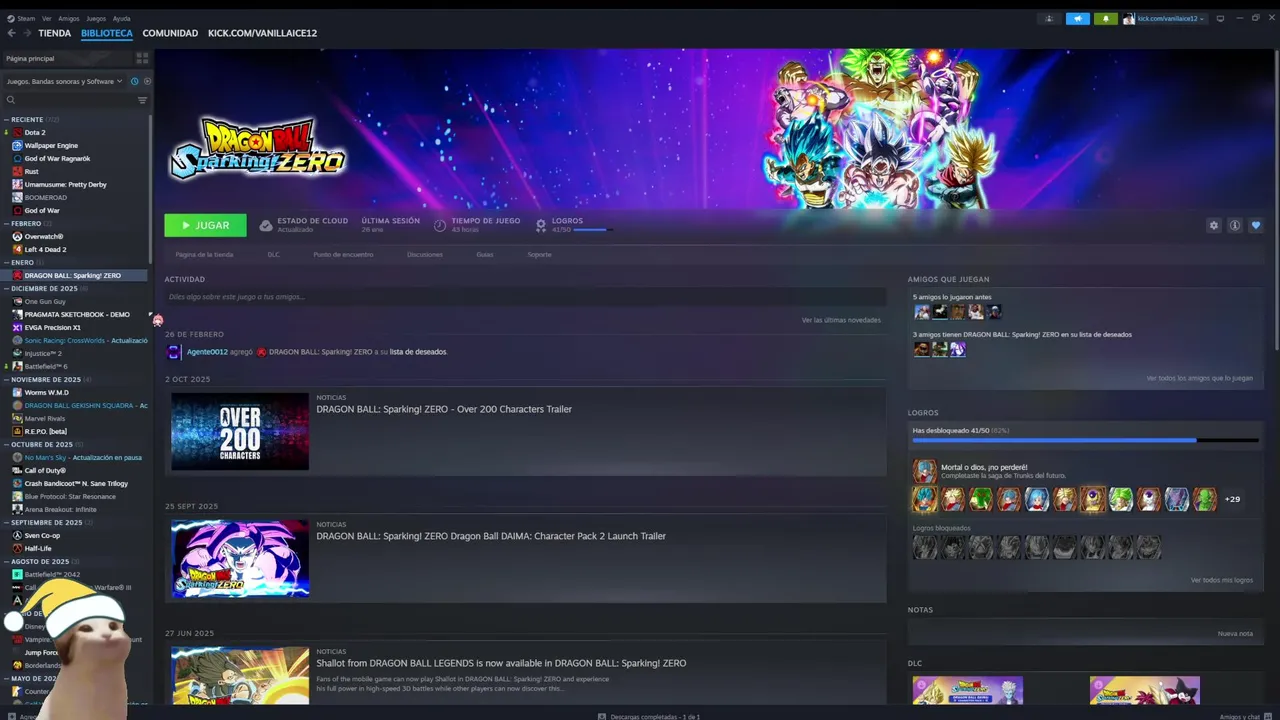This screenshot has height=720, width=1280.
Task: Open the Ver menu
Action: 46,18
